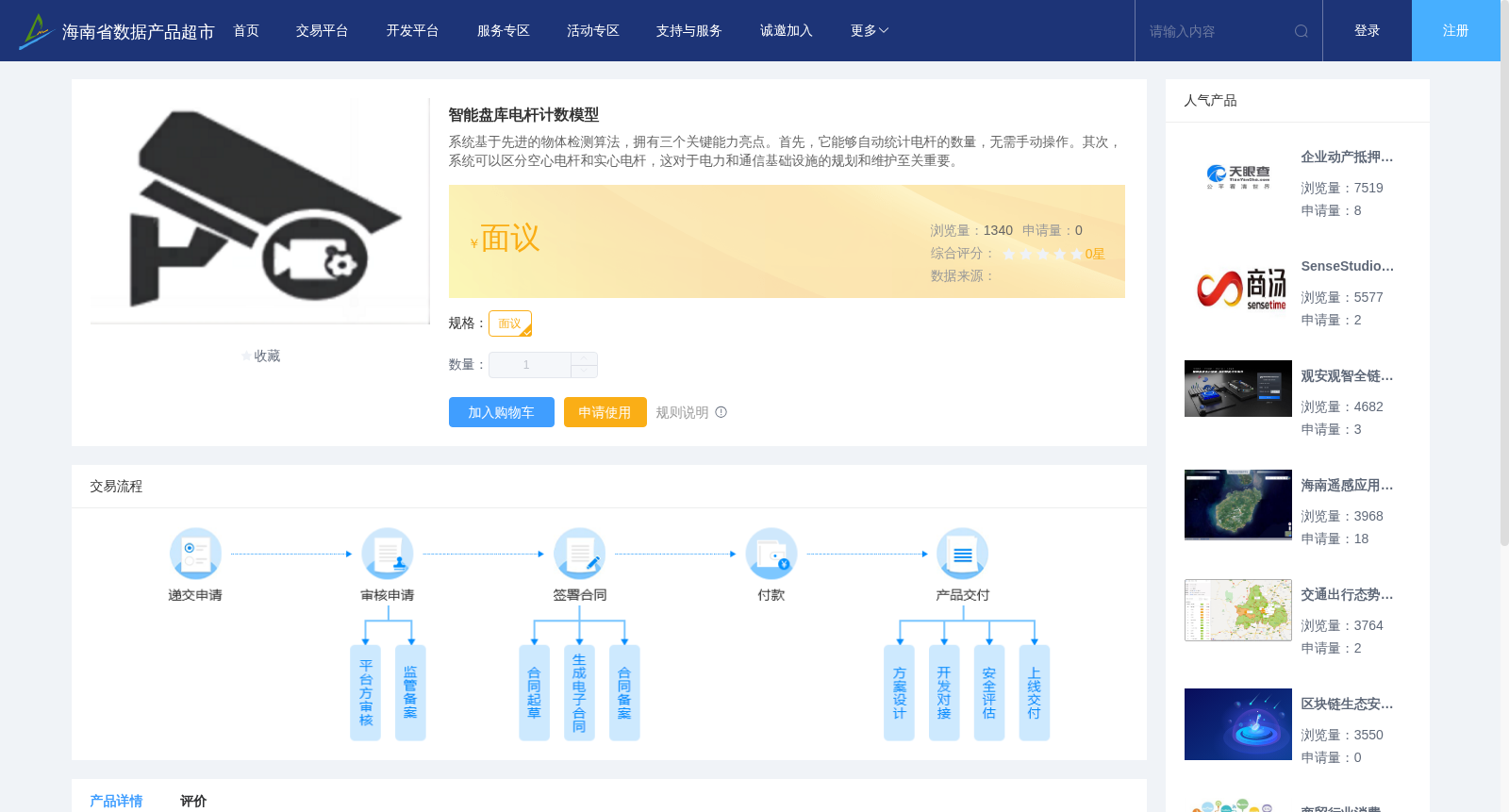Click the first rating star
The width and height of the screenshot is (1509, 812).
tap(1009, 254)
